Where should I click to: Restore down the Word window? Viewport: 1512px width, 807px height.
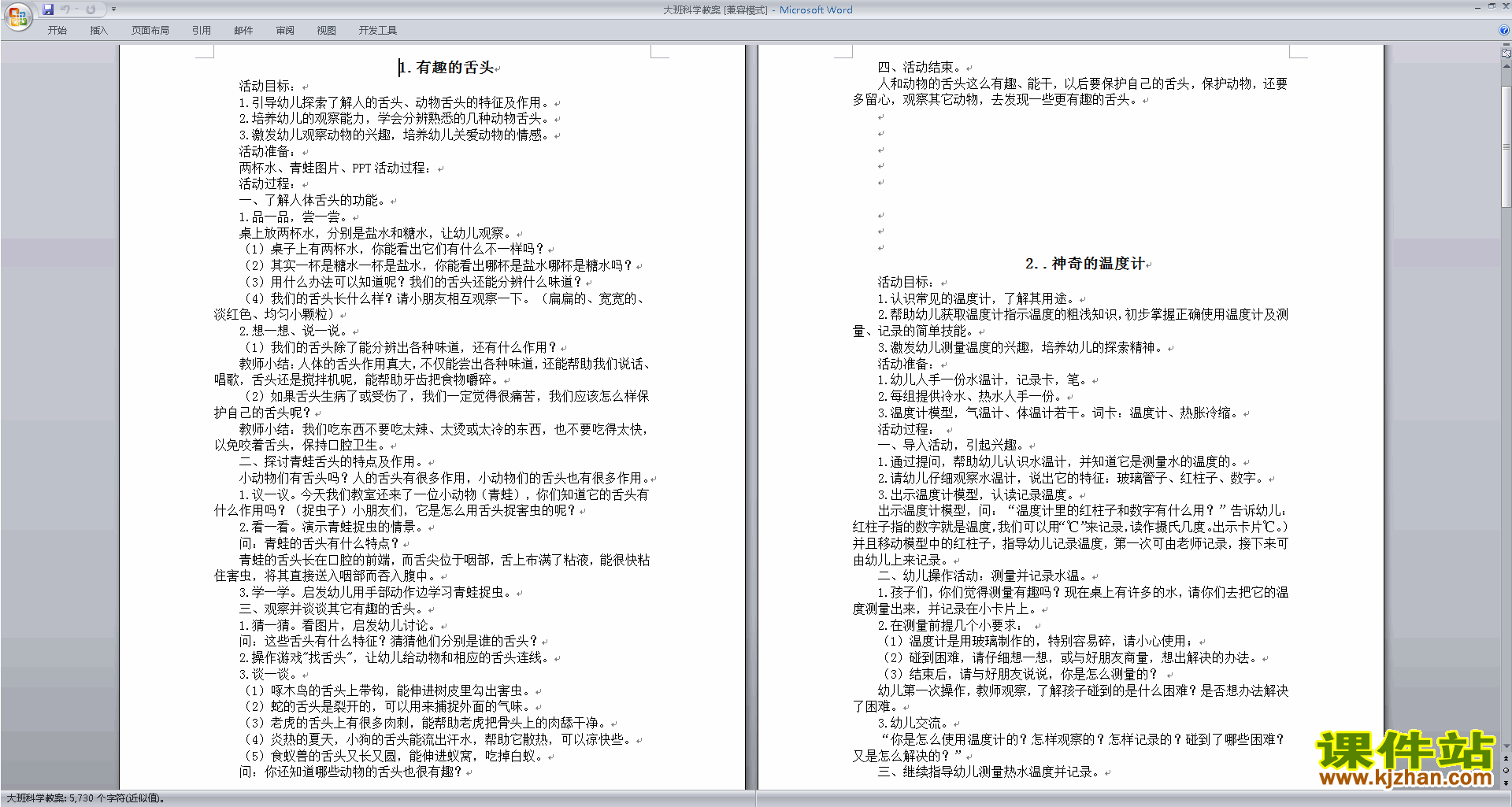pos(1492,6)
